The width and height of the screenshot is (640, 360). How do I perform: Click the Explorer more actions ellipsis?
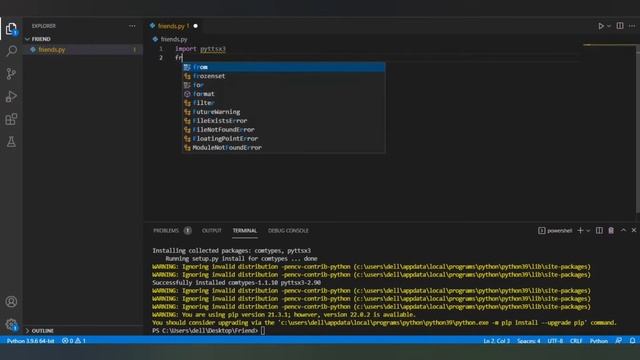(132, 26)
